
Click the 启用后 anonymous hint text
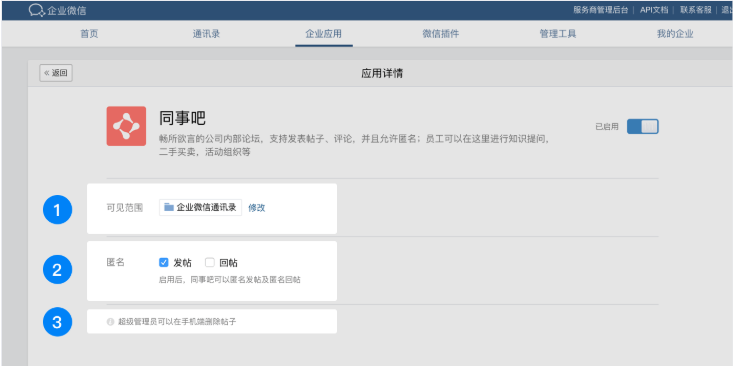point(230,280)
